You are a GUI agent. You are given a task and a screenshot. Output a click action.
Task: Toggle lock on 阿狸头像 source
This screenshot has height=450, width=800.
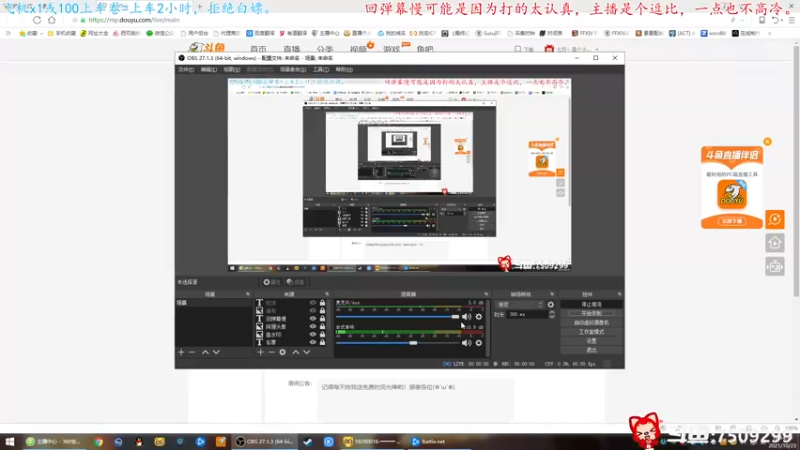322,327
